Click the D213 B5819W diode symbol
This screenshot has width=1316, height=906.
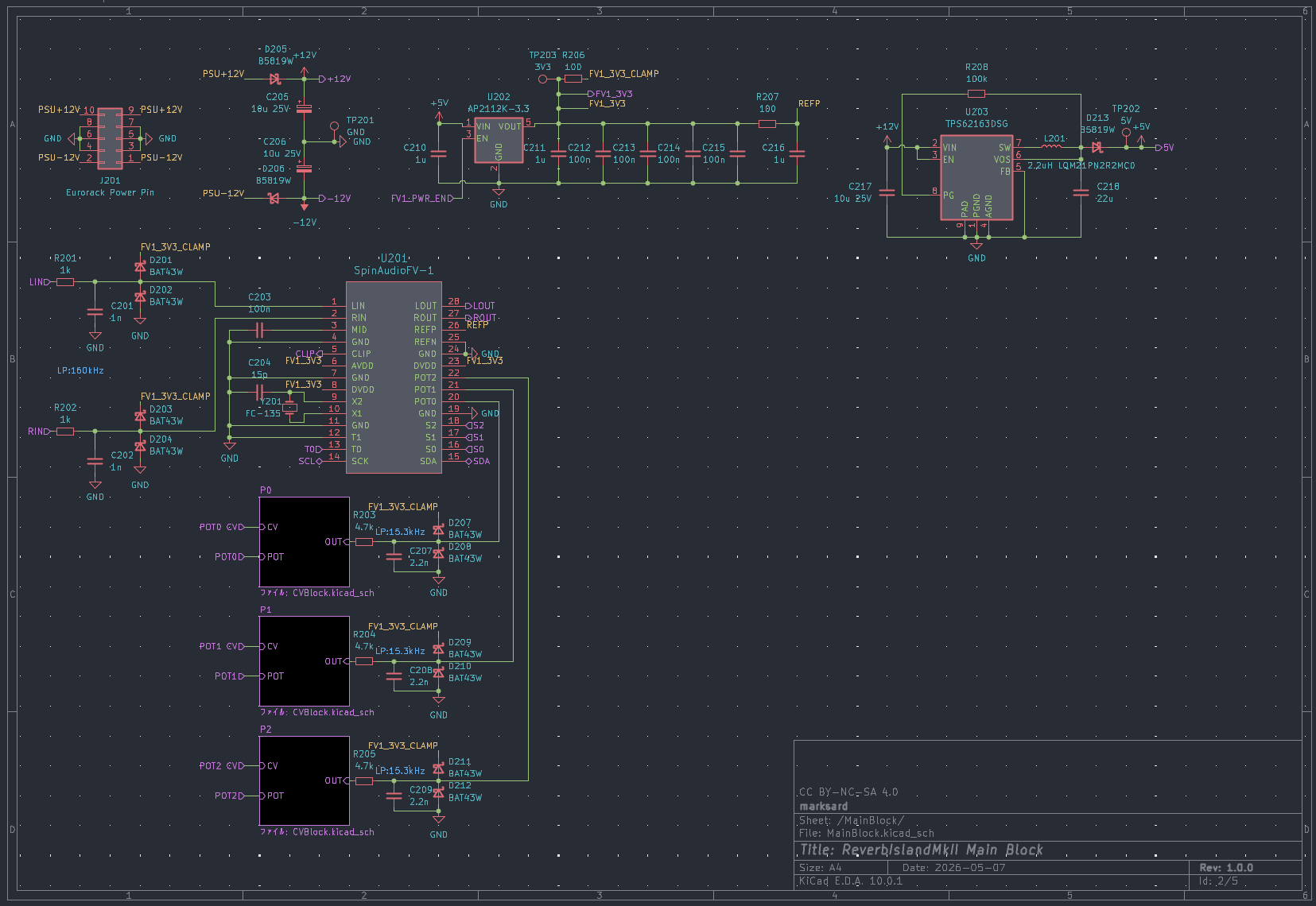pos(1097,147)
